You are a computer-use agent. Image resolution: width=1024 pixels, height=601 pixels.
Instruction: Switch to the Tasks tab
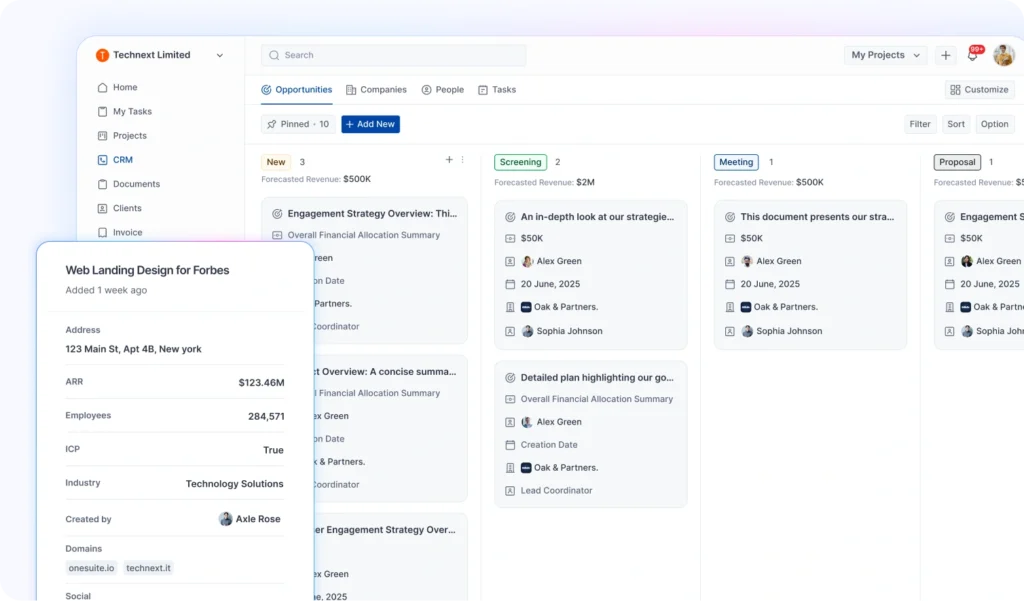(497, 89)
